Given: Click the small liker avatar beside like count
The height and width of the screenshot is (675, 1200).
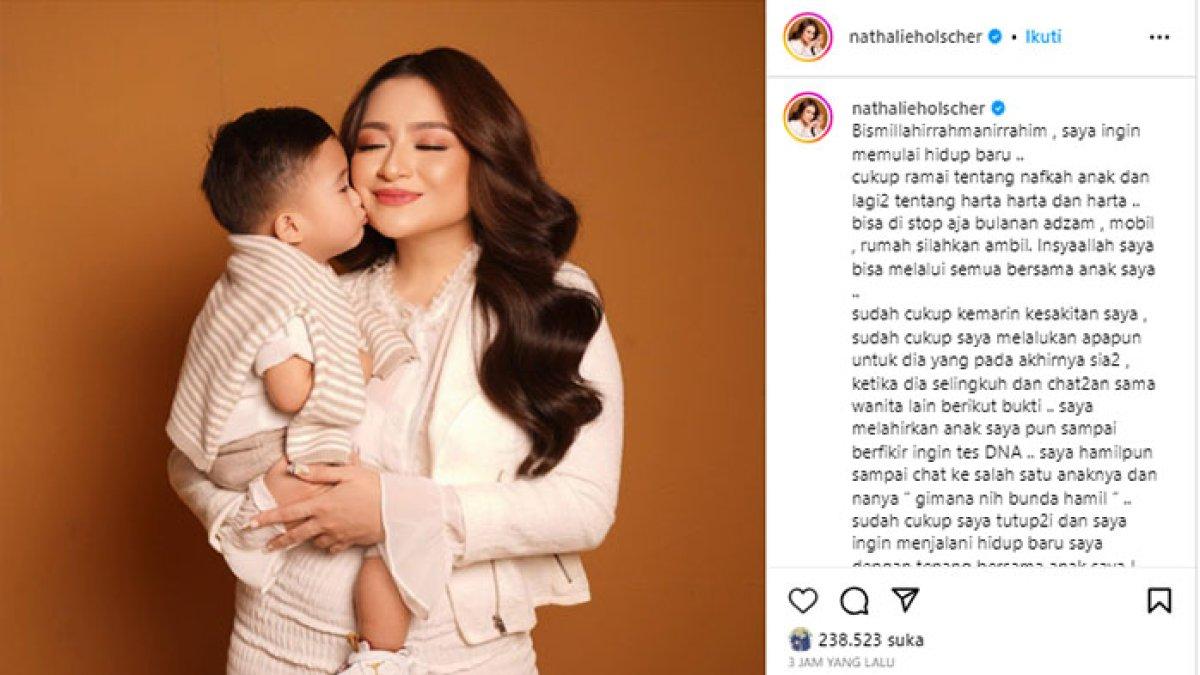Looking at the screenshot, I should 800,640.
